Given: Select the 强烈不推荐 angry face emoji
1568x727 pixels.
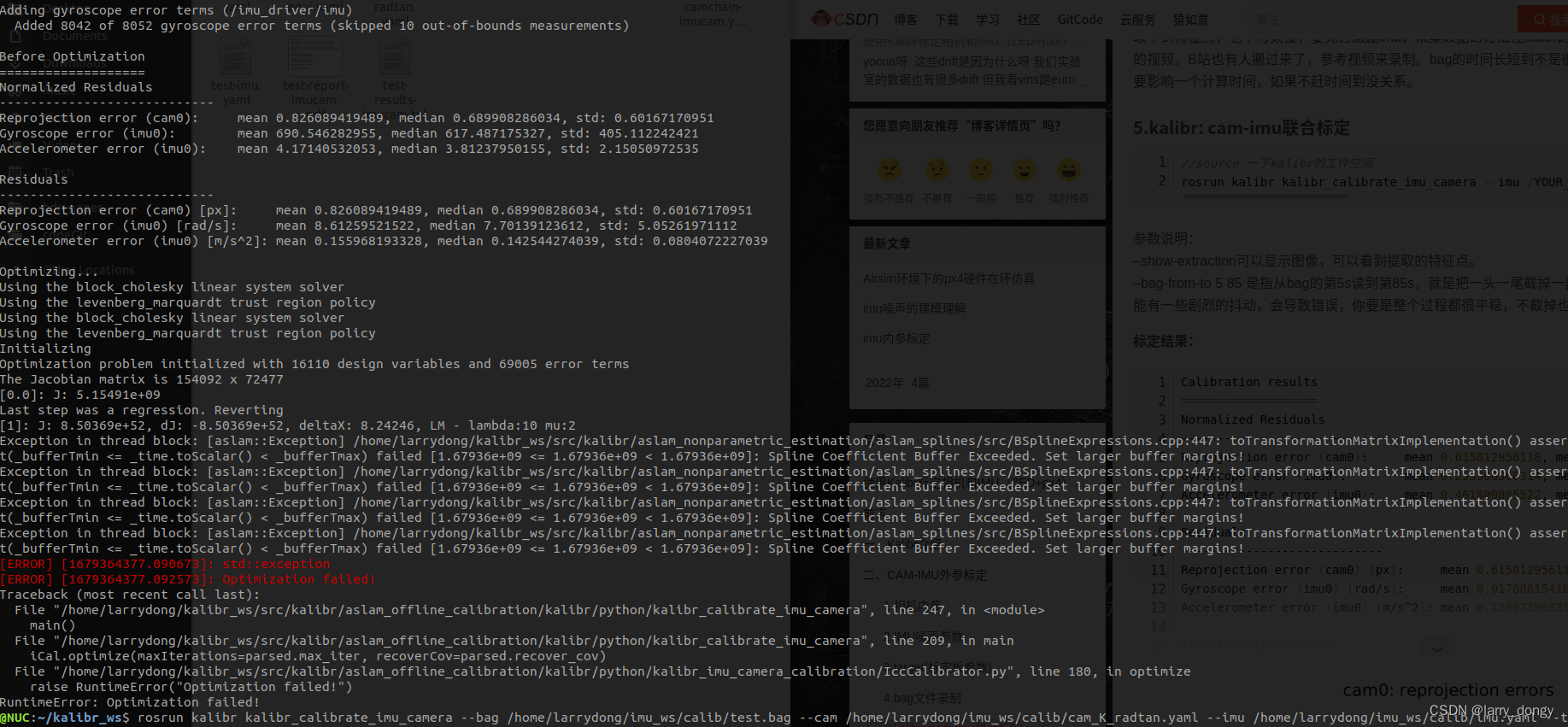Looking at the screenshot, I should click(890, 170).
